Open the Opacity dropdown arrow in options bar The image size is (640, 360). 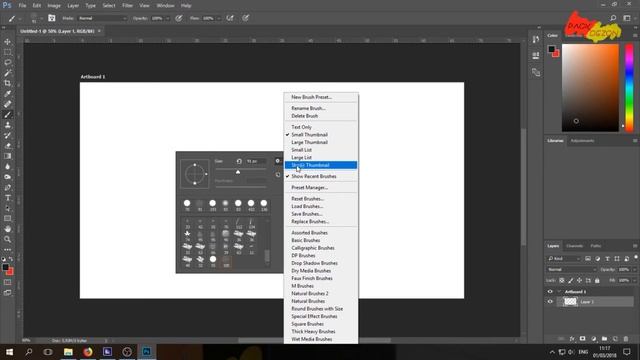pyautogui.click(x=167, y=18)
